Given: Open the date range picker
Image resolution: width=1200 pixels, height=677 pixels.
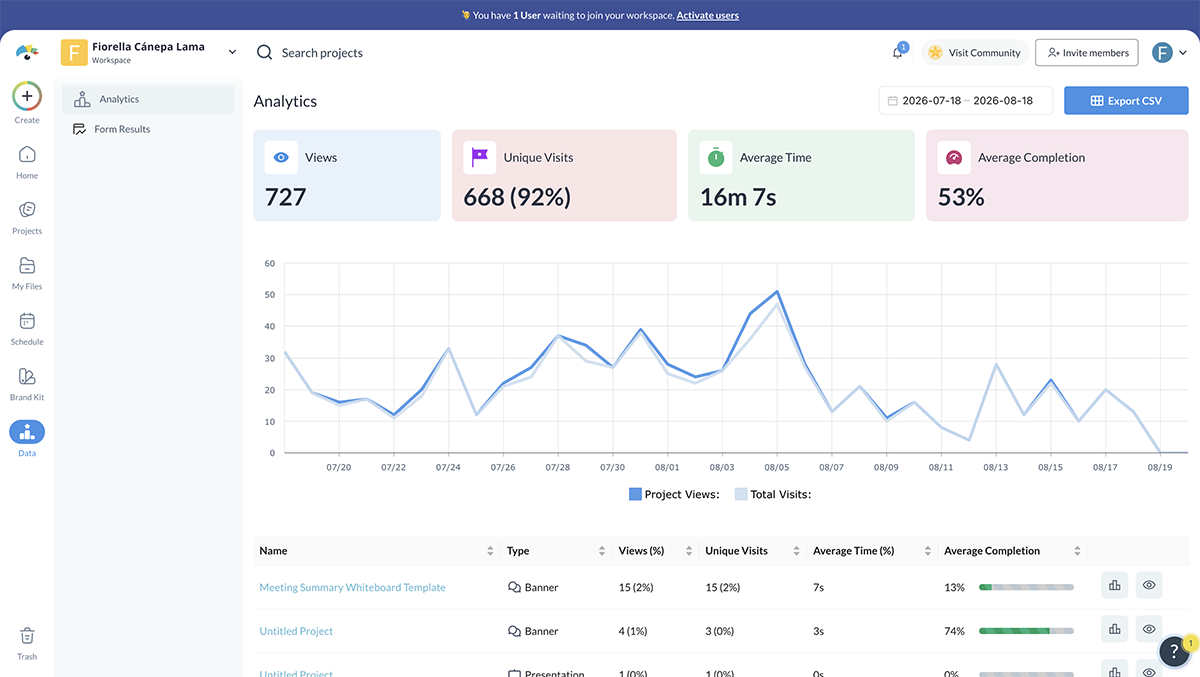Looking at the screenshot, I should 965,101.
